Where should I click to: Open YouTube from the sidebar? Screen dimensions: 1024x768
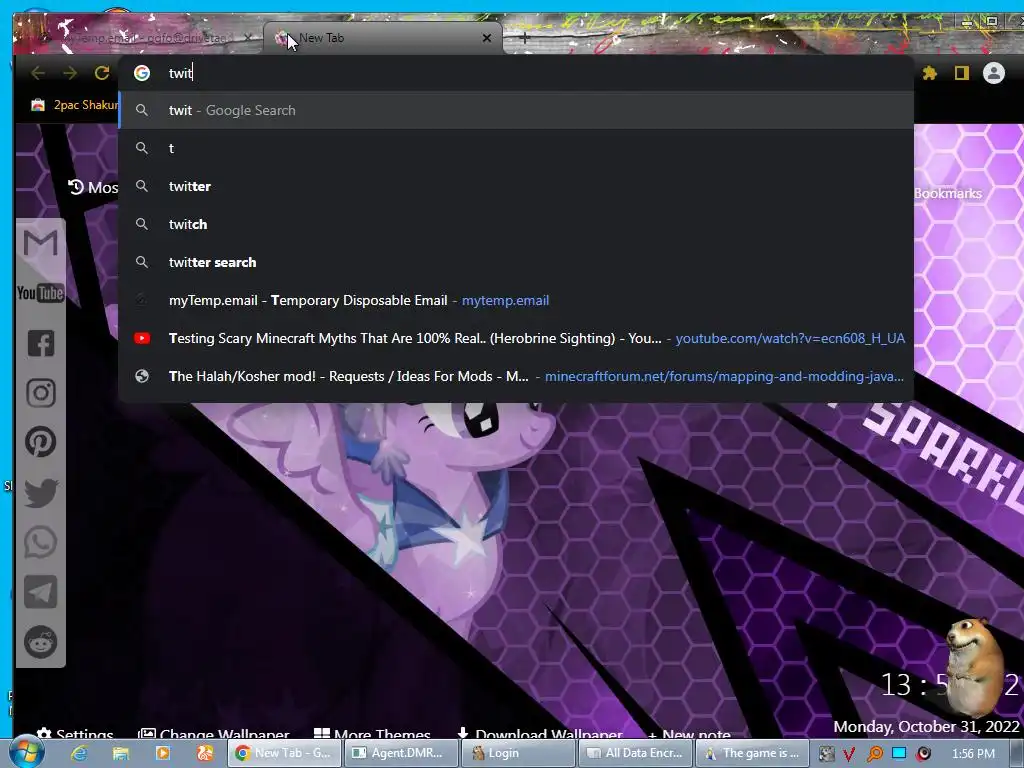pyautogui.click(x=40, y=293)
